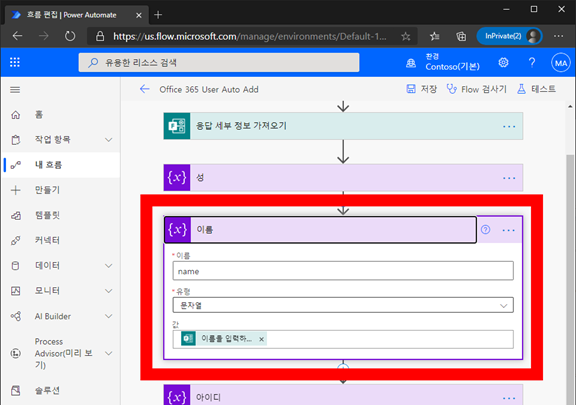Viewport: 576px width, 405px height.
Task: Expand the 아이디 variable step
Action: click(x=343, y=395)
